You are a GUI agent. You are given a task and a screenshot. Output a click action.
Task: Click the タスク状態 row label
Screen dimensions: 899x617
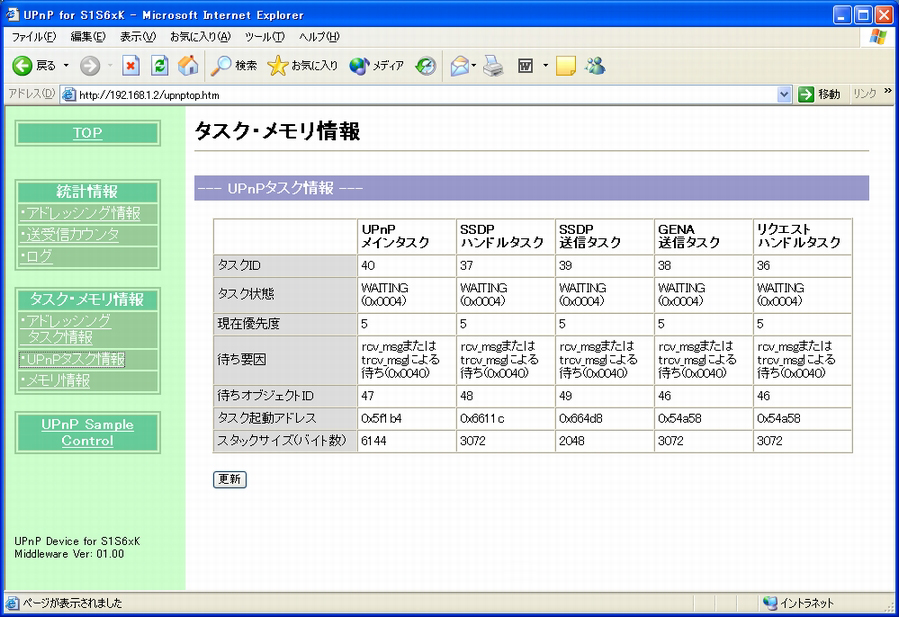coord(285,295)
